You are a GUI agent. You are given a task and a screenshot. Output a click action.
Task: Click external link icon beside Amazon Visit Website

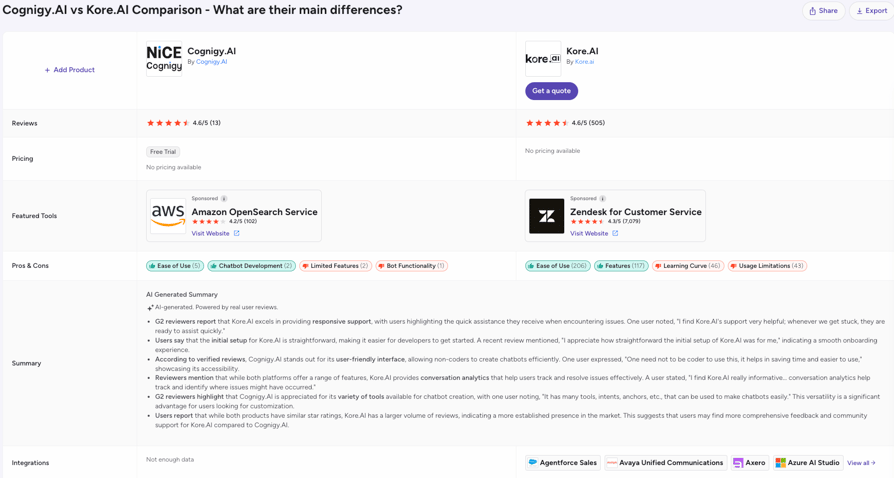click(x=237, y=233)
